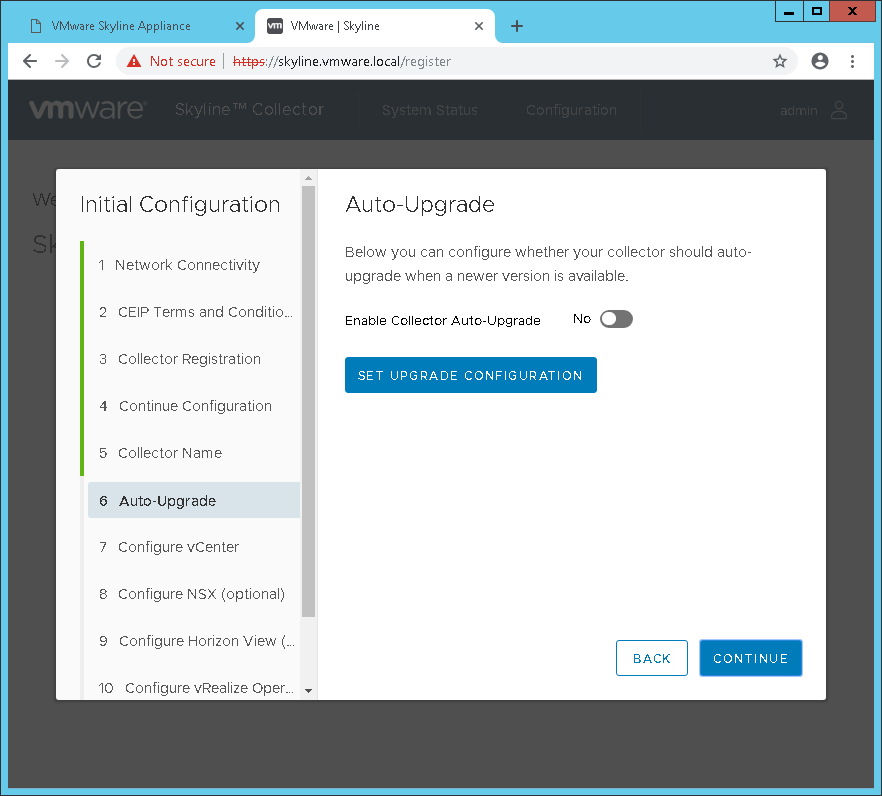Click the steps list scroll down arrow

(308, 691)
